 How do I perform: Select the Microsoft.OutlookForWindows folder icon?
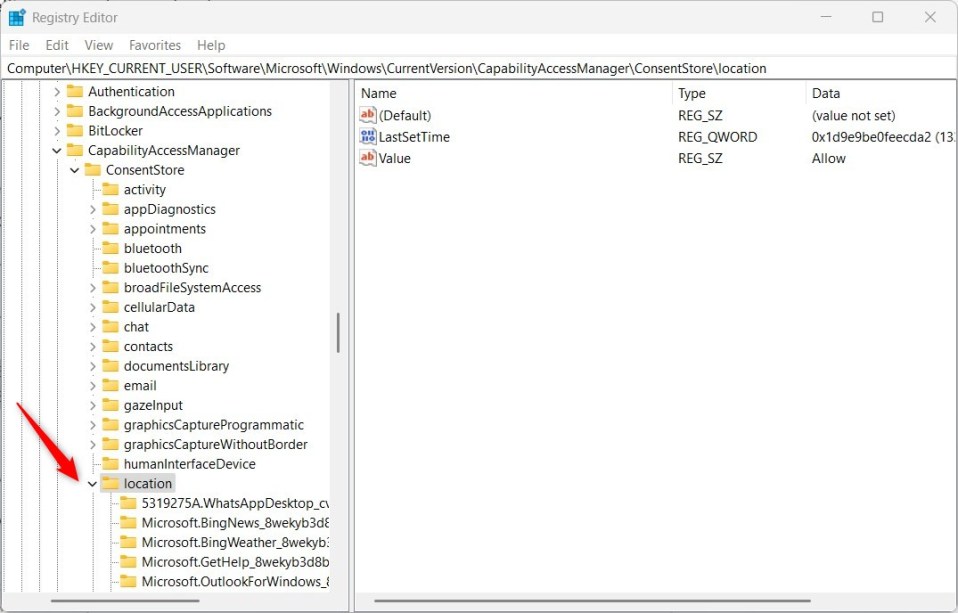tap(128, 581)
